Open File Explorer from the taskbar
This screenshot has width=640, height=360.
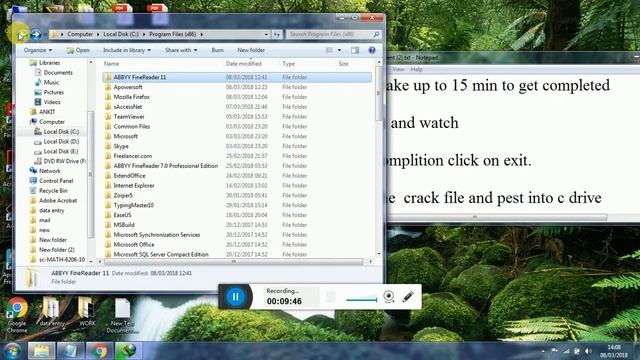coord(41,351)
